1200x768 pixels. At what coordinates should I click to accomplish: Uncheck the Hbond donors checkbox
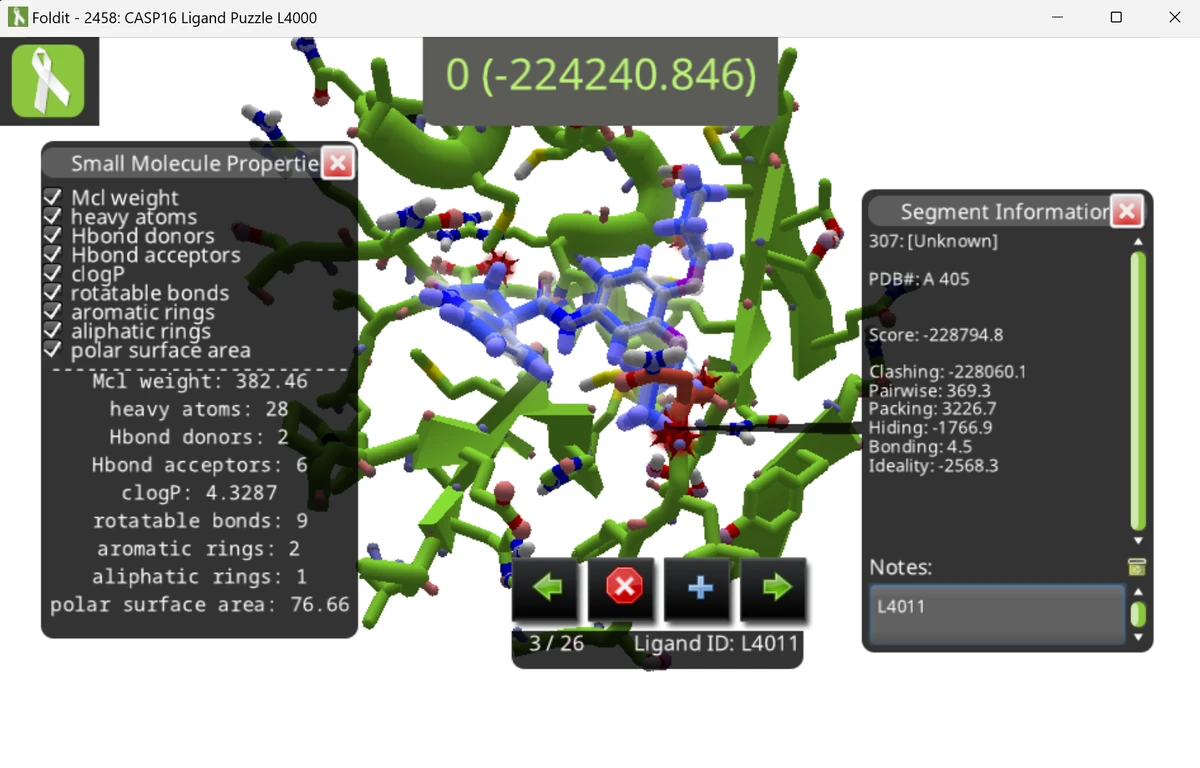52,236
